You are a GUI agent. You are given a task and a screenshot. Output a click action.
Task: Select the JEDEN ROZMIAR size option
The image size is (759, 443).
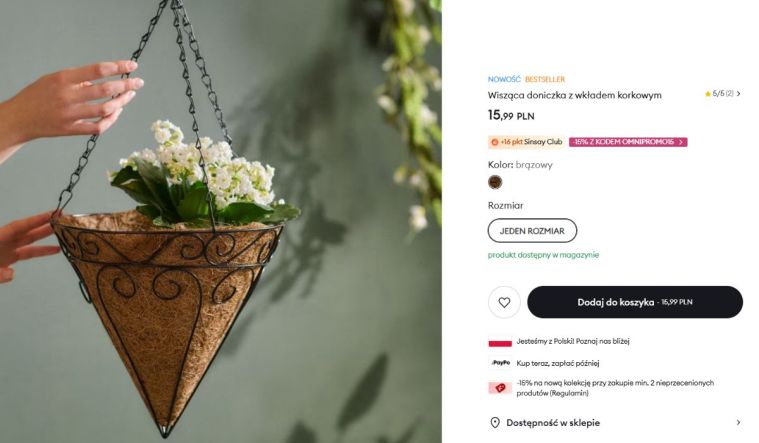pos(532,230)
